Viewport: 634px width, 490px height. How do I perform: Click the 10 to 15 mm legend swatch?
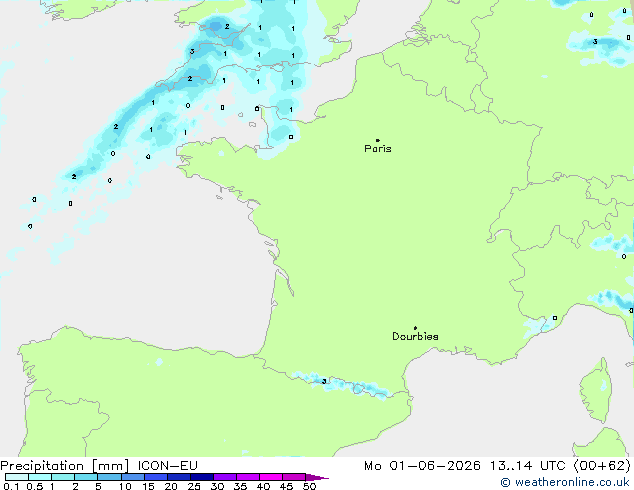click(x=132, y=477)
